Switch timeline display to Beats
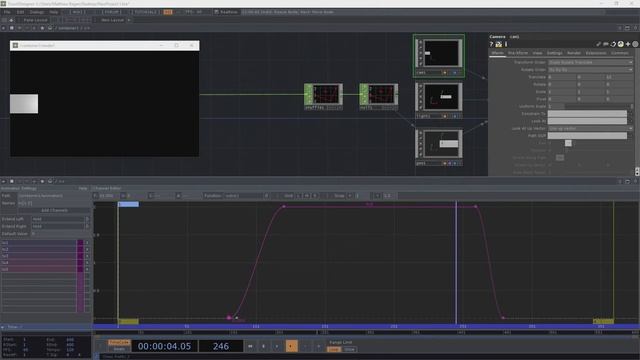The image size is (640, 360). 119,349
